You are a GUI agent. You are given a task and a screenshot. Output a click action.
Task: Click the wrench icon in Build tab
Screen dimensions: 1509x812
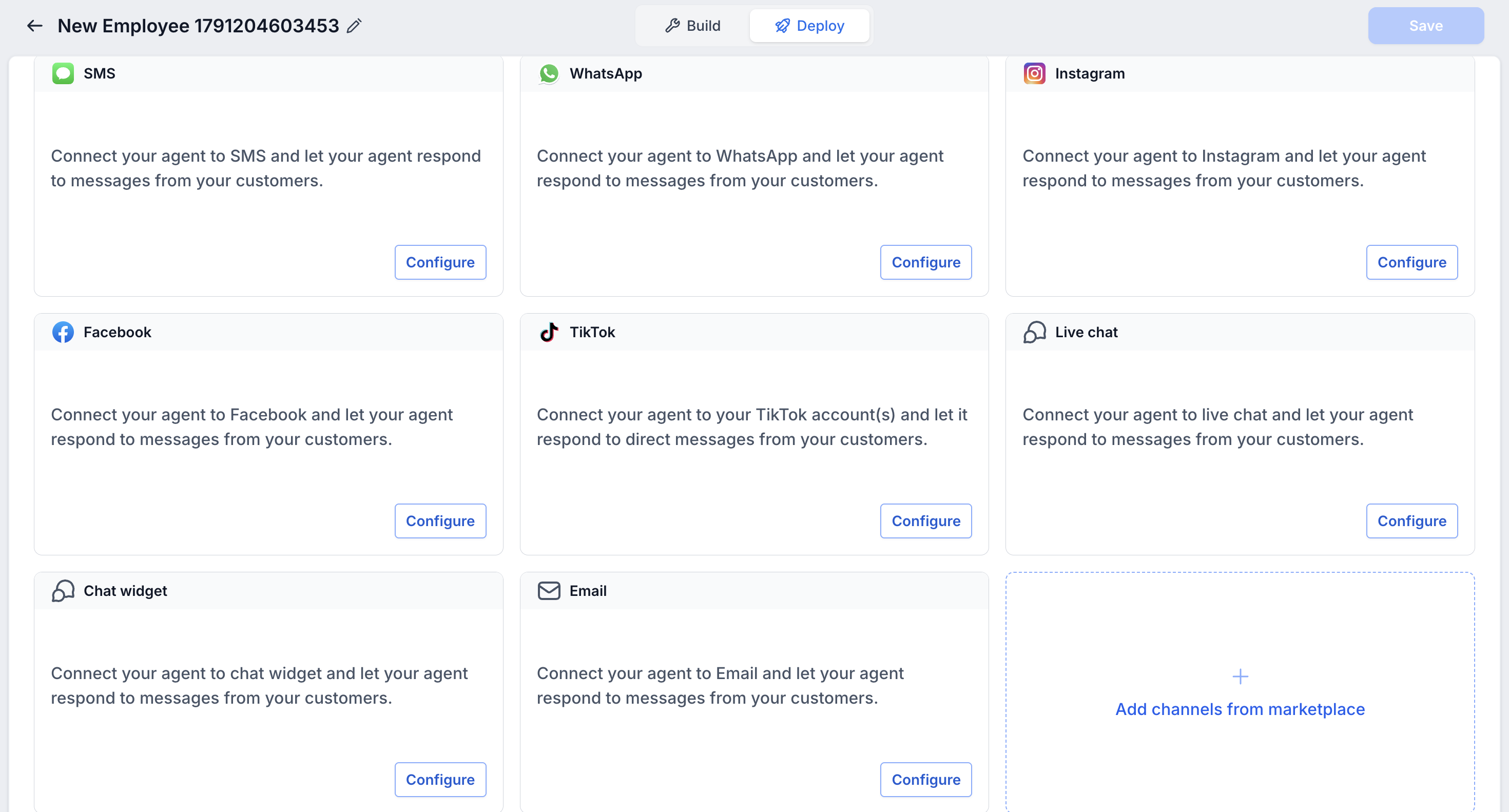click(672, 26)
